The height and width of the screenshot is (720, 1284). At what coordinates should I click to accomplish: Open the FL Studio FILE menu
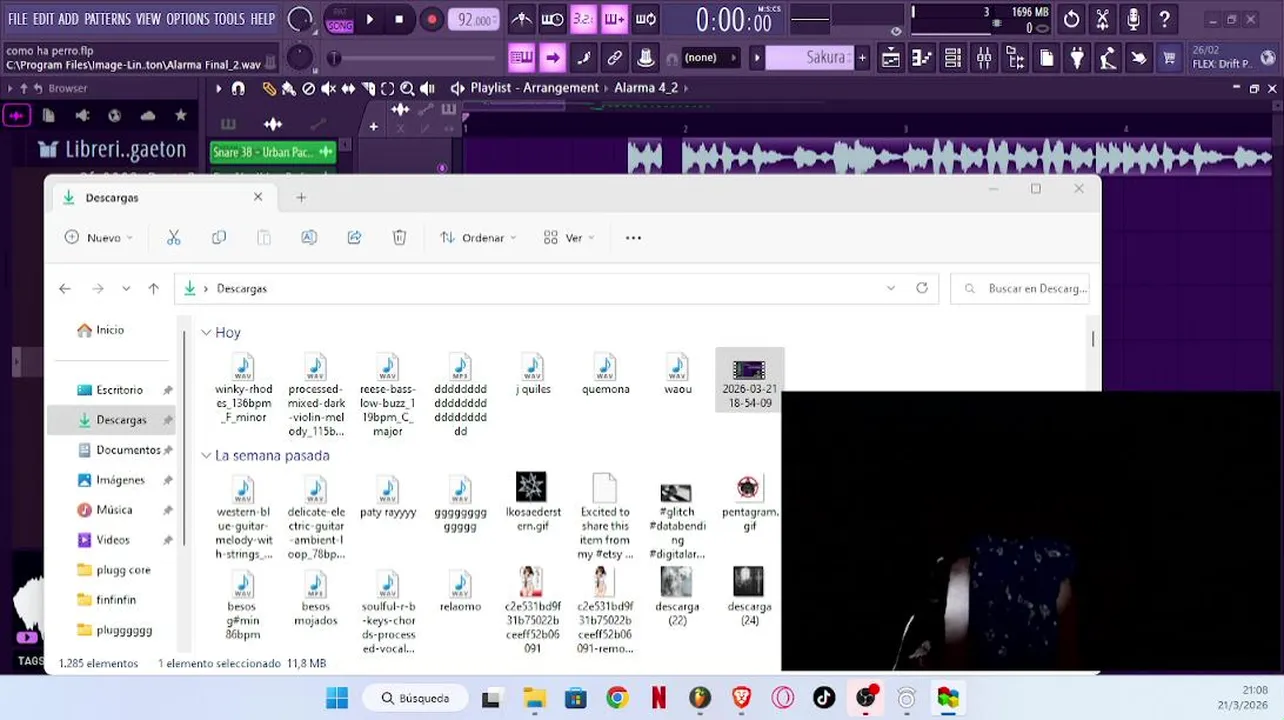tap(18, 19)
